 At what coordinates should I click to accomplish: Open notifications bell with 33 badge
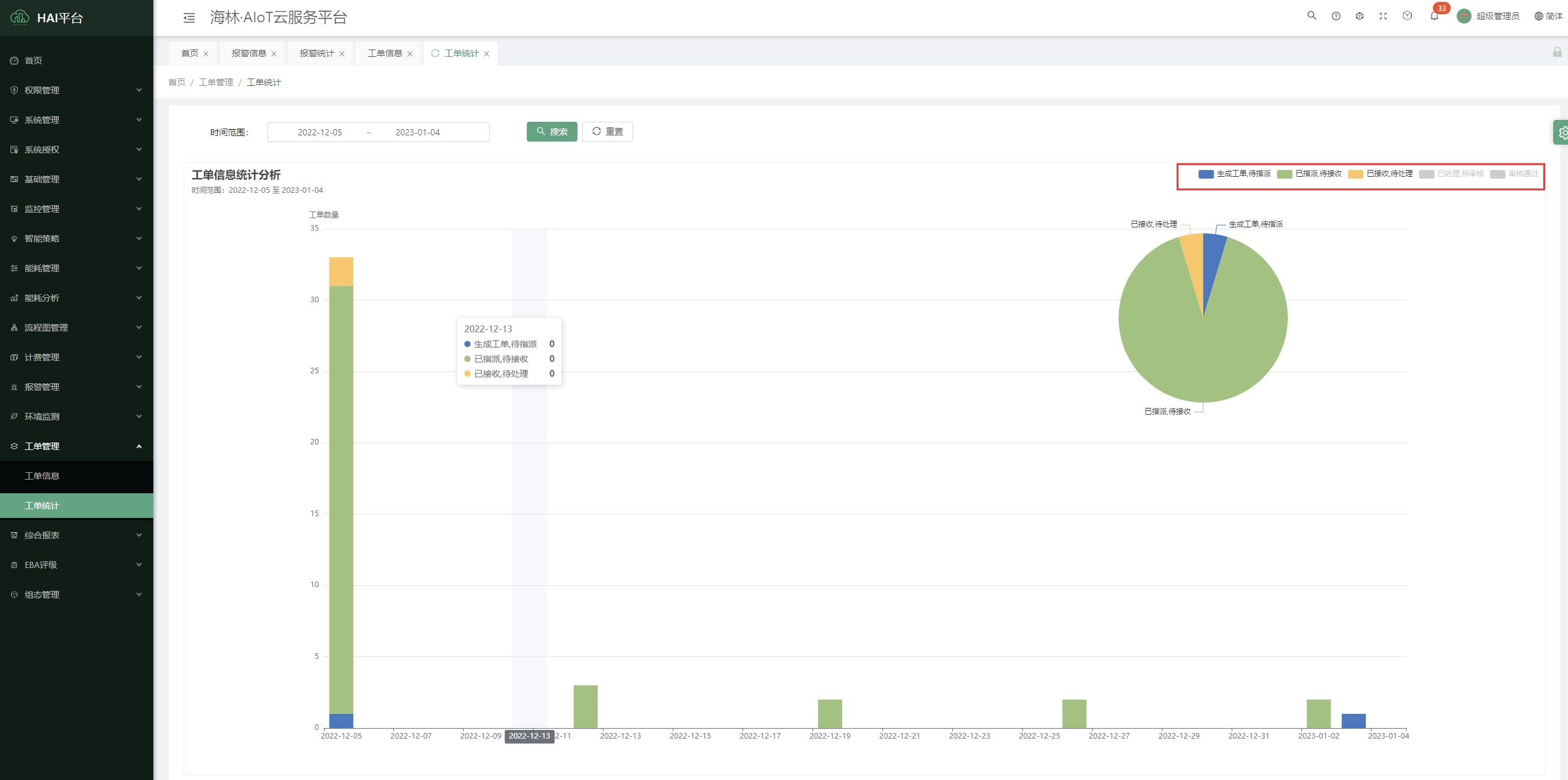(1434, 16)
